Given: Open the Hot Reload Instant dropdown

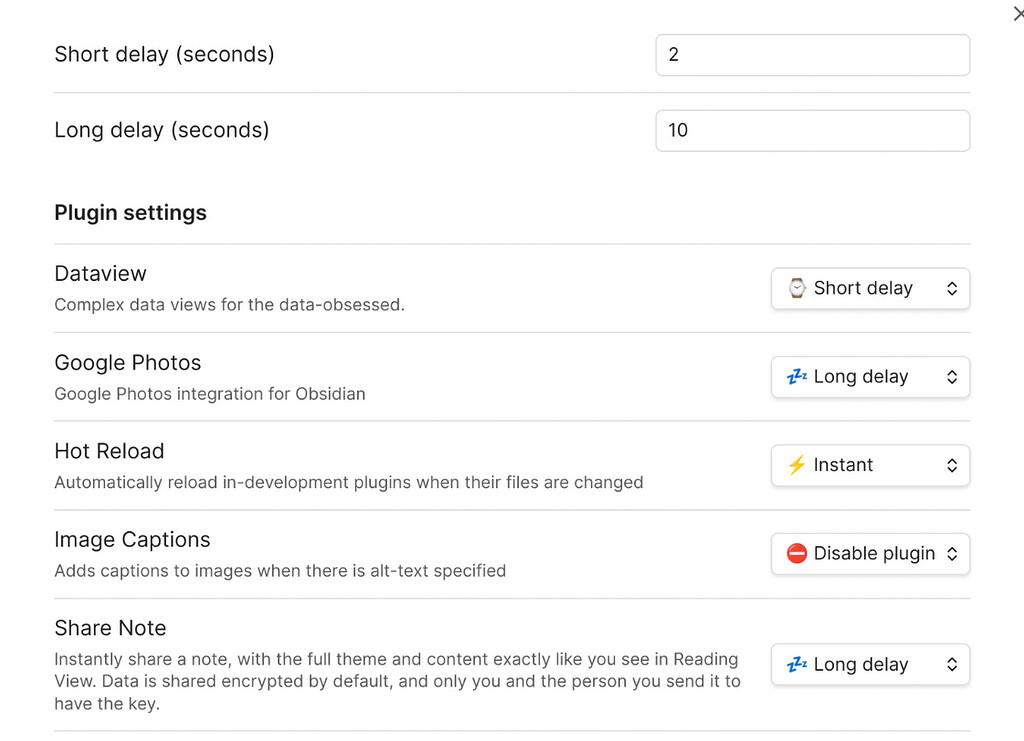Looking at the screenshot, I should point(869,465).
